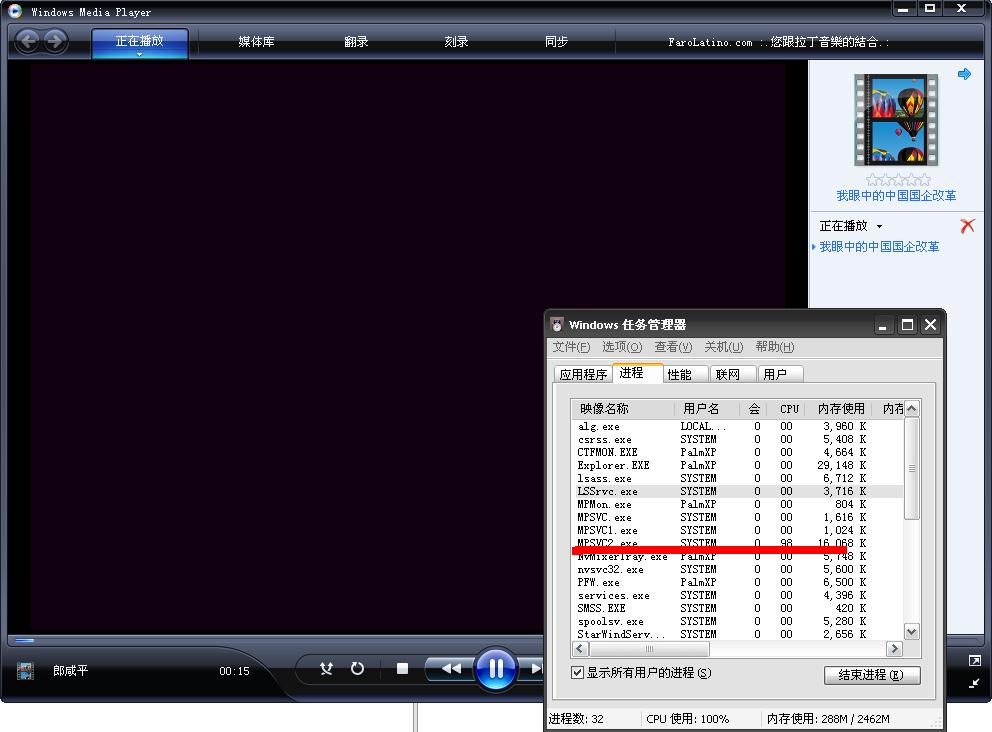Switch to the 联网 tab
Viewport: 992px width, 732px height.
pyautogui.click(x=733, y=375)
